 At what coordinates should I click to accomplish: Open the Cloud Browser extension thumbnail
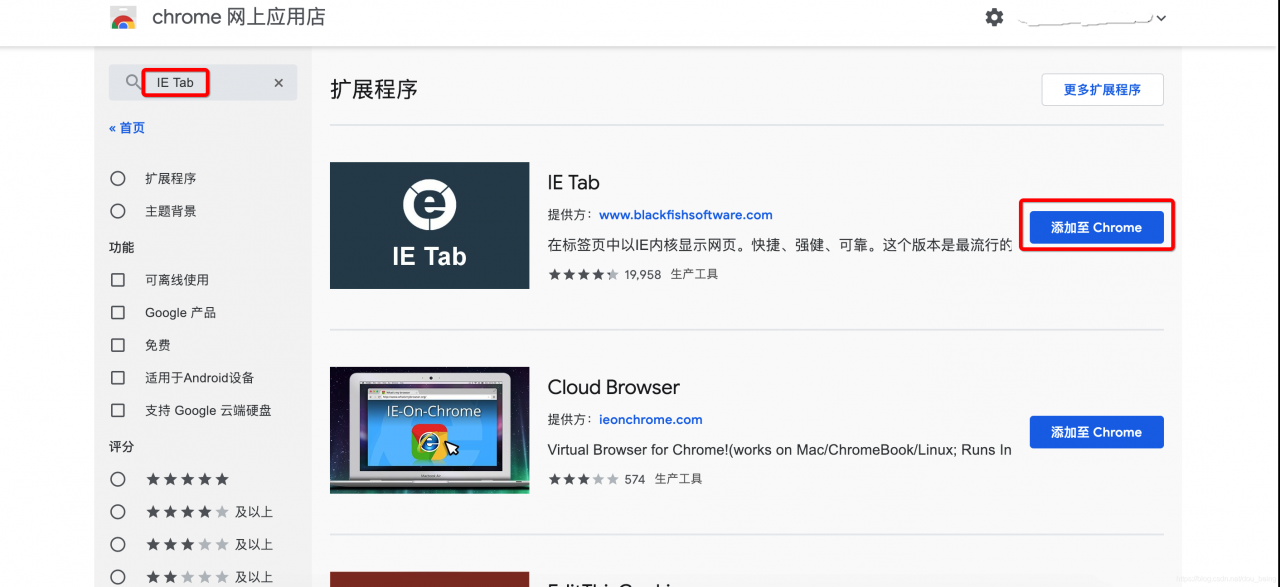click(x=430, y=430)
